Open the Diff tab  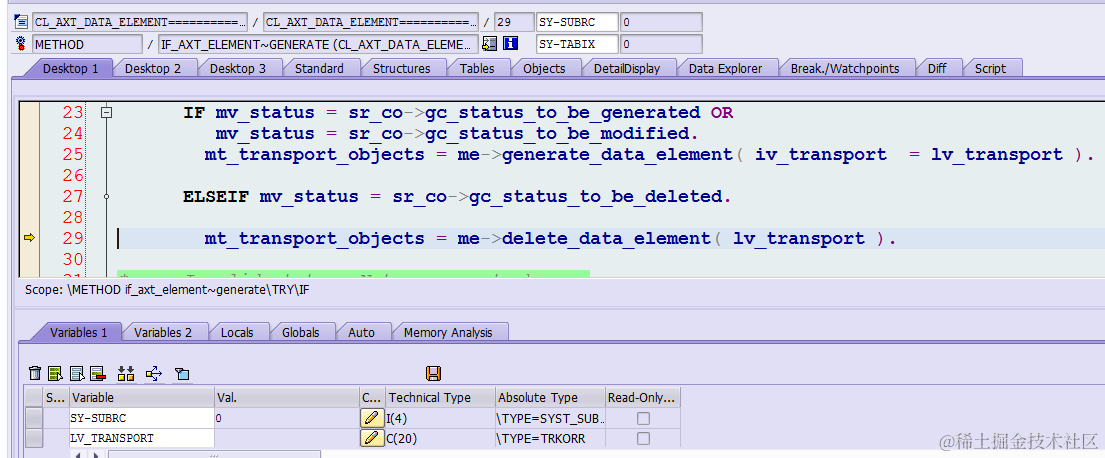[937, 68]
